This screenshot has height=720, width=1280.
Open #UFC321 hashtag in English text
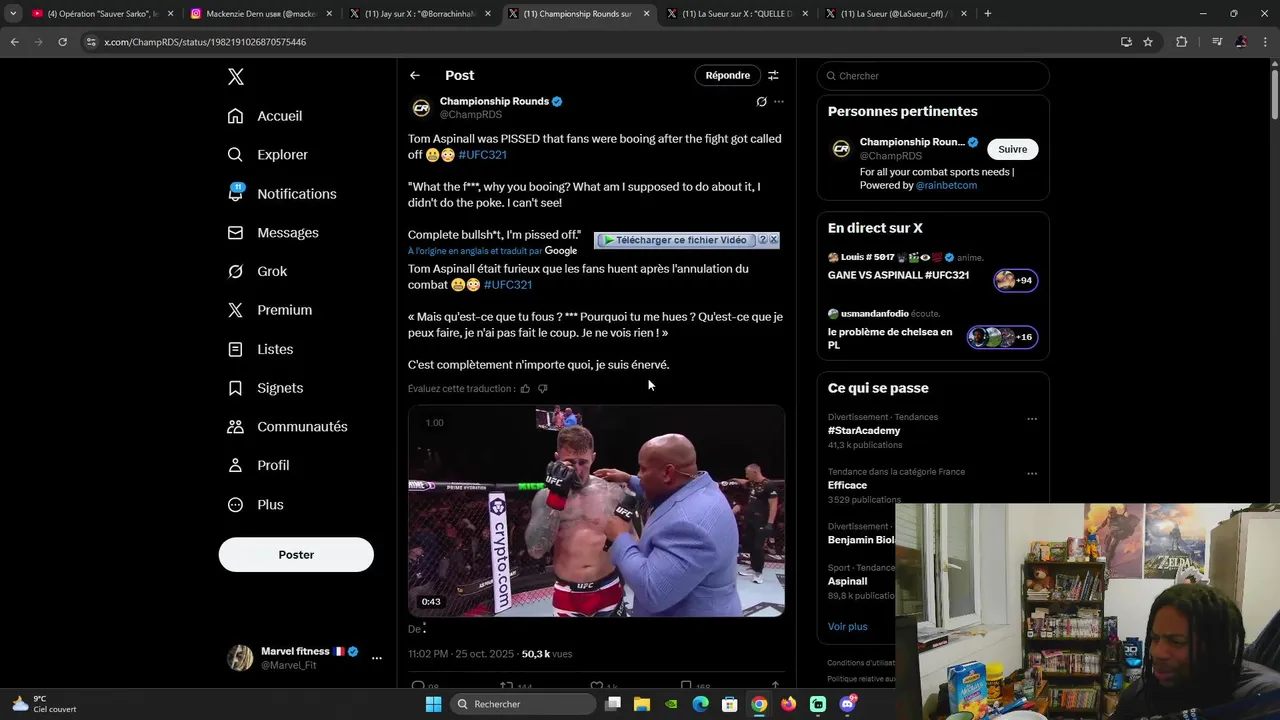coord(482,155)
